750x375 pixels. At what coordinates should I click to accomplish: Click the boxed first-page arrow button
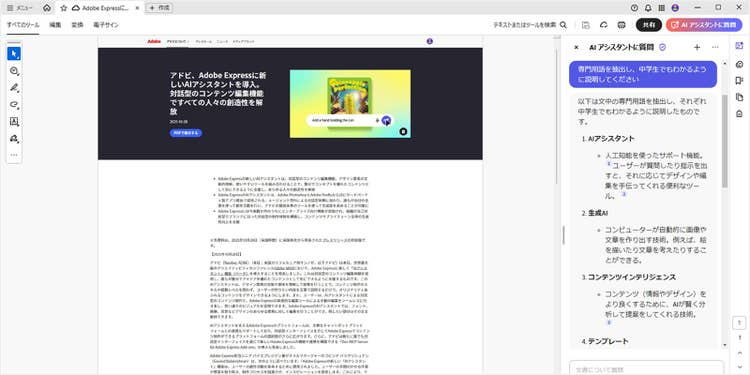tap(739, 322)
